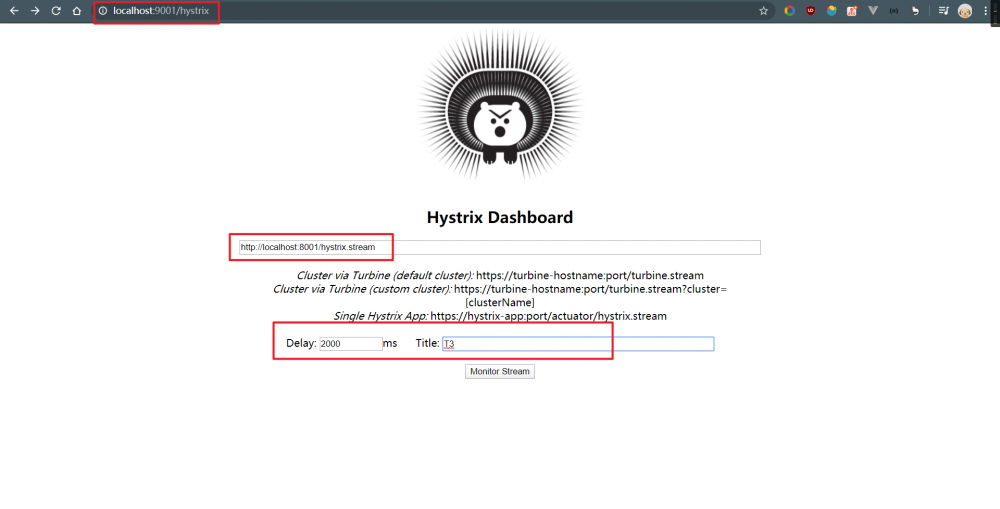Open the media control playlist icon
This screenshot has height=509, width=1000.
click(944, 11)
